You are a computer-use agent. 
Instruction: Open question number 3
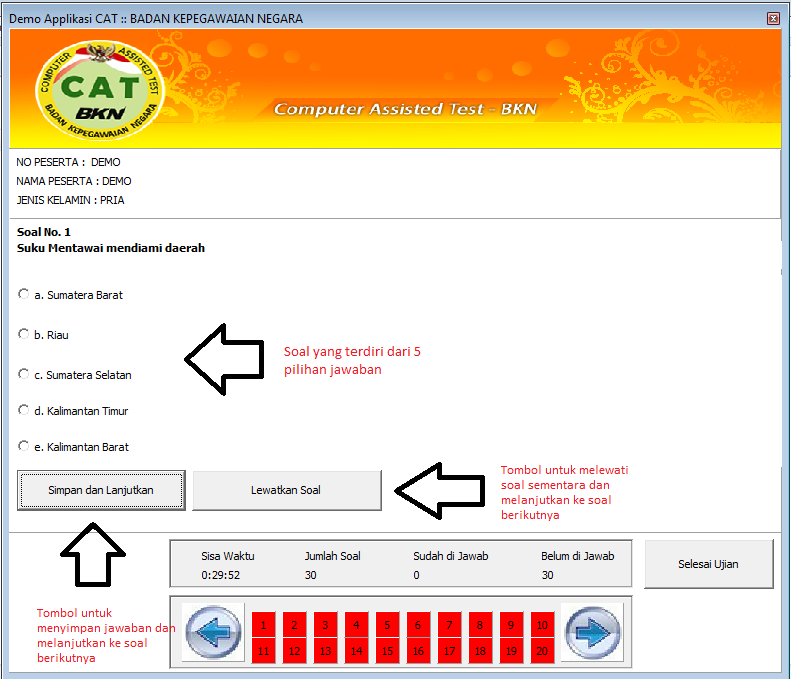click(x=325, y=625)
